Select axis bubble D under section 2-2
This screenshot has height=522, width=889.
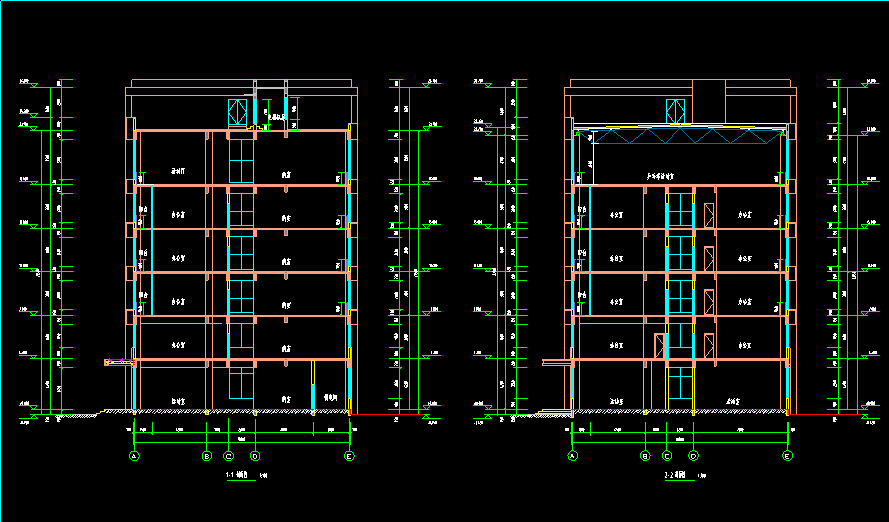coord(693,456)
